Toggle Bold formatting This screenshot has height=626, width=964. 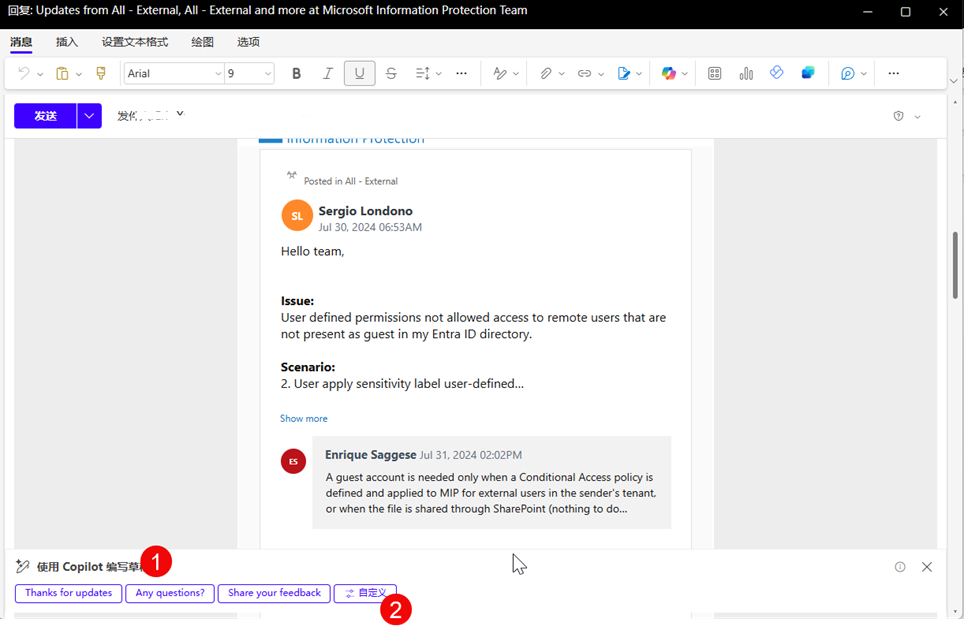296,74
